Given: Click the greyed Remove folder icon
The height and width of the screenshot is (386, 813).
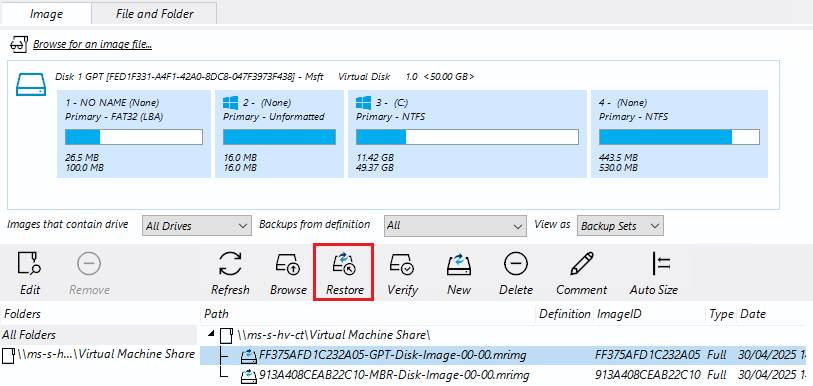Looking at the screenshot, I should click(89, 264).
